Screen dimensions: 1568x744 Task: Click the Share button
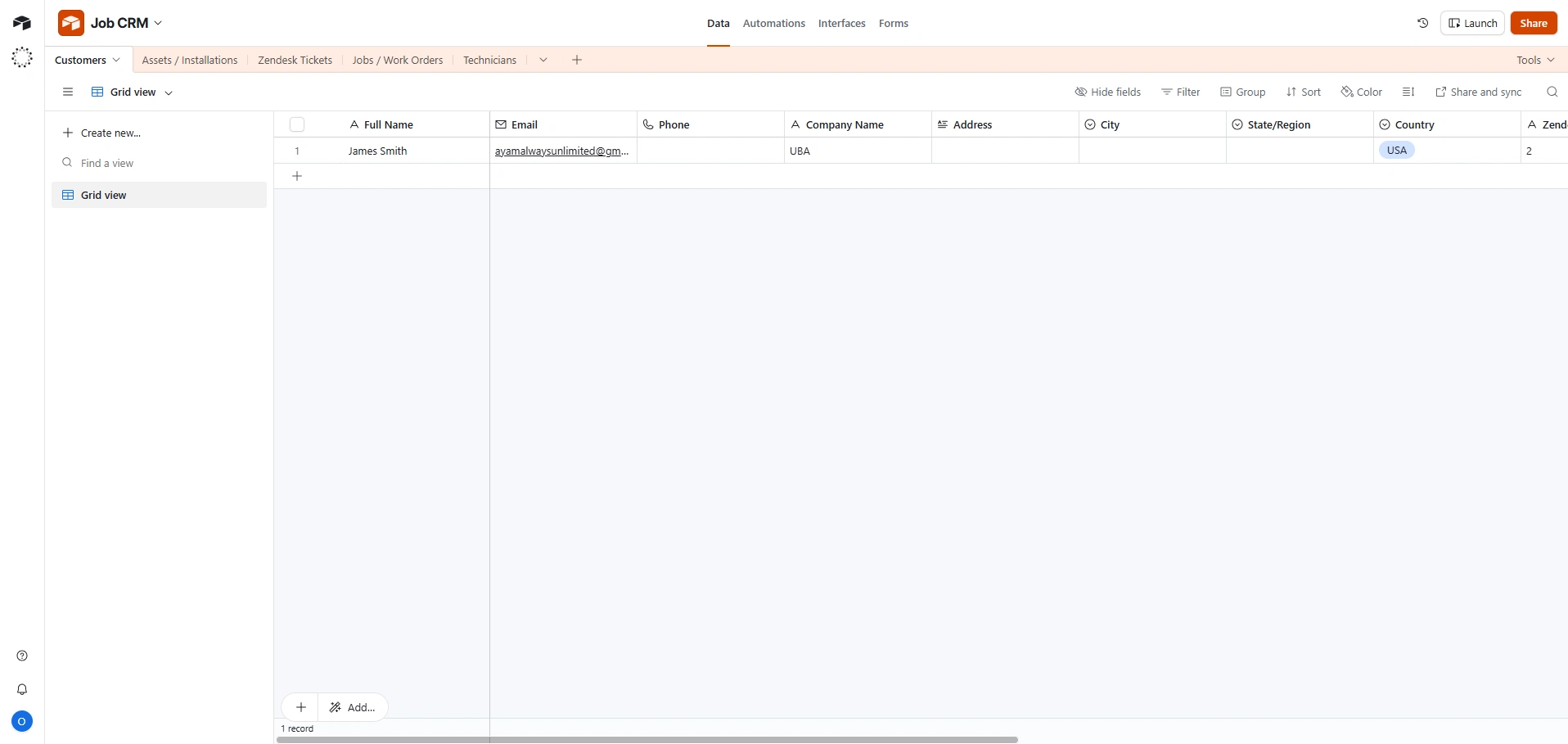[x=1534, y=23]
